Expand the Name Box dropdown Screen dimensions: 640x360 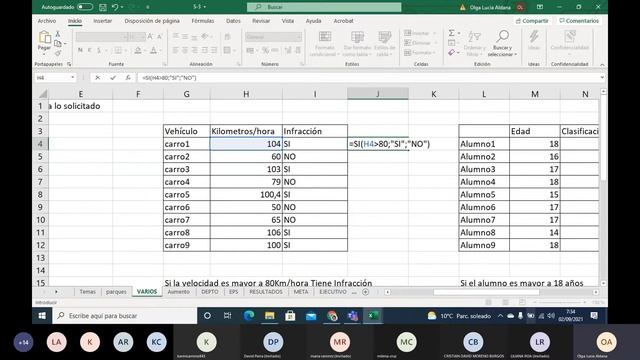[x=72, y=78]
